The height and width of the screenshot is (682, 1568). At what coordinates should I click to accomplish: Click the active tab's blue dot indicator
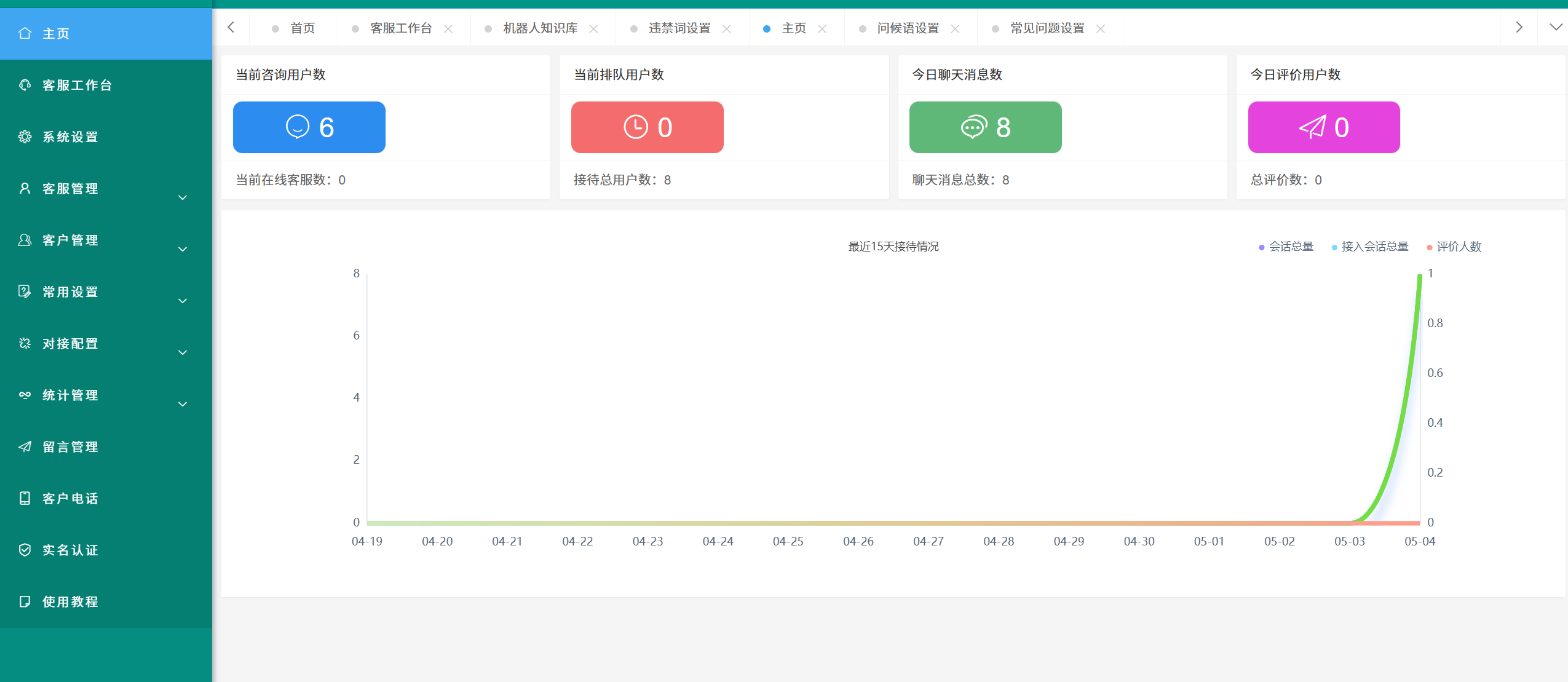tap(767, 29)
